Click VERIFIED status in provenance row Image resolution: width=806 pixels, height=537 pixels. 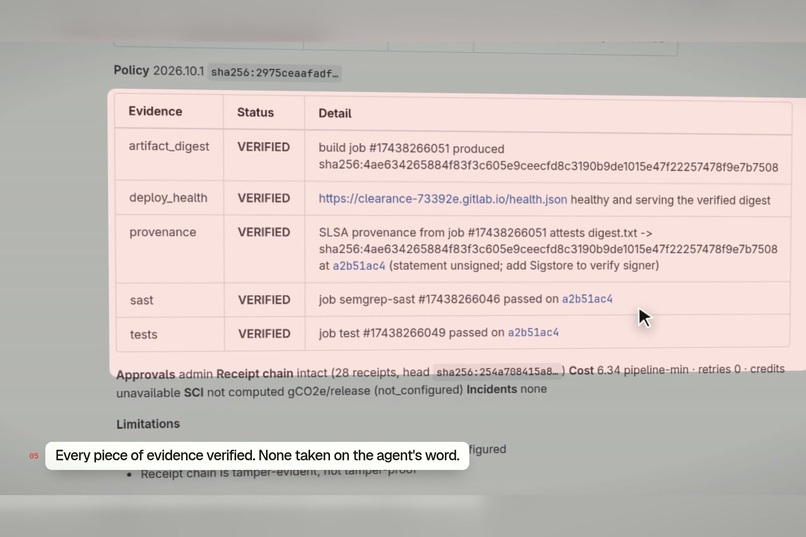(264, 232)
